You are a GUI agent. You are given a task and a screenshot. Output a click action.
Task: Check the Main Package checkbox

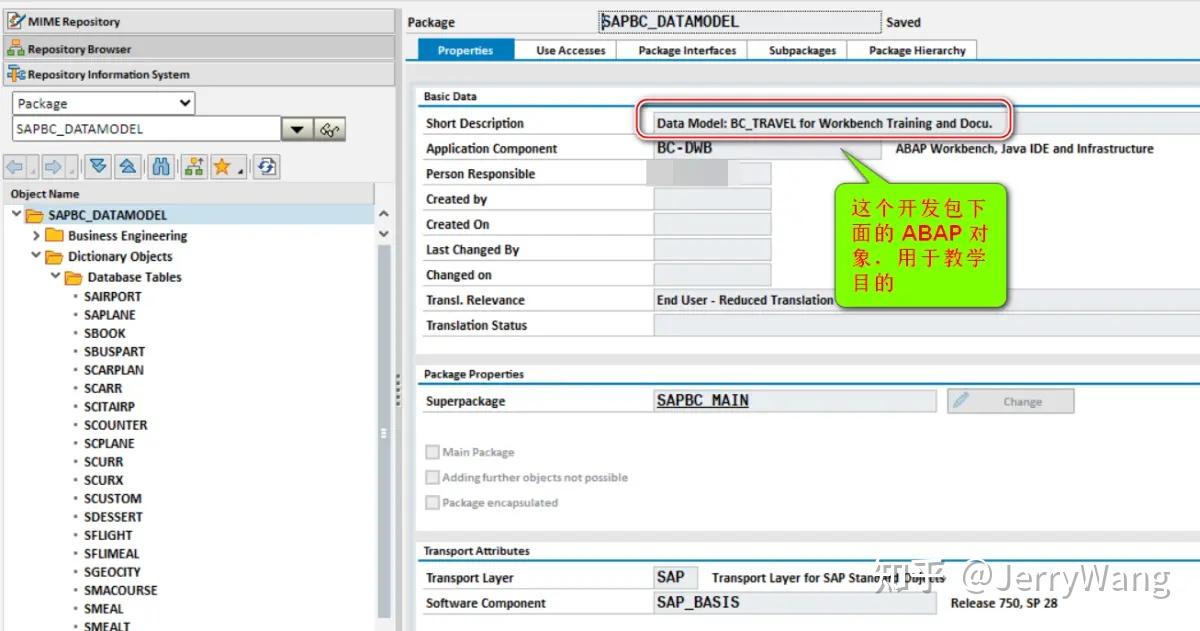[434, 451]
